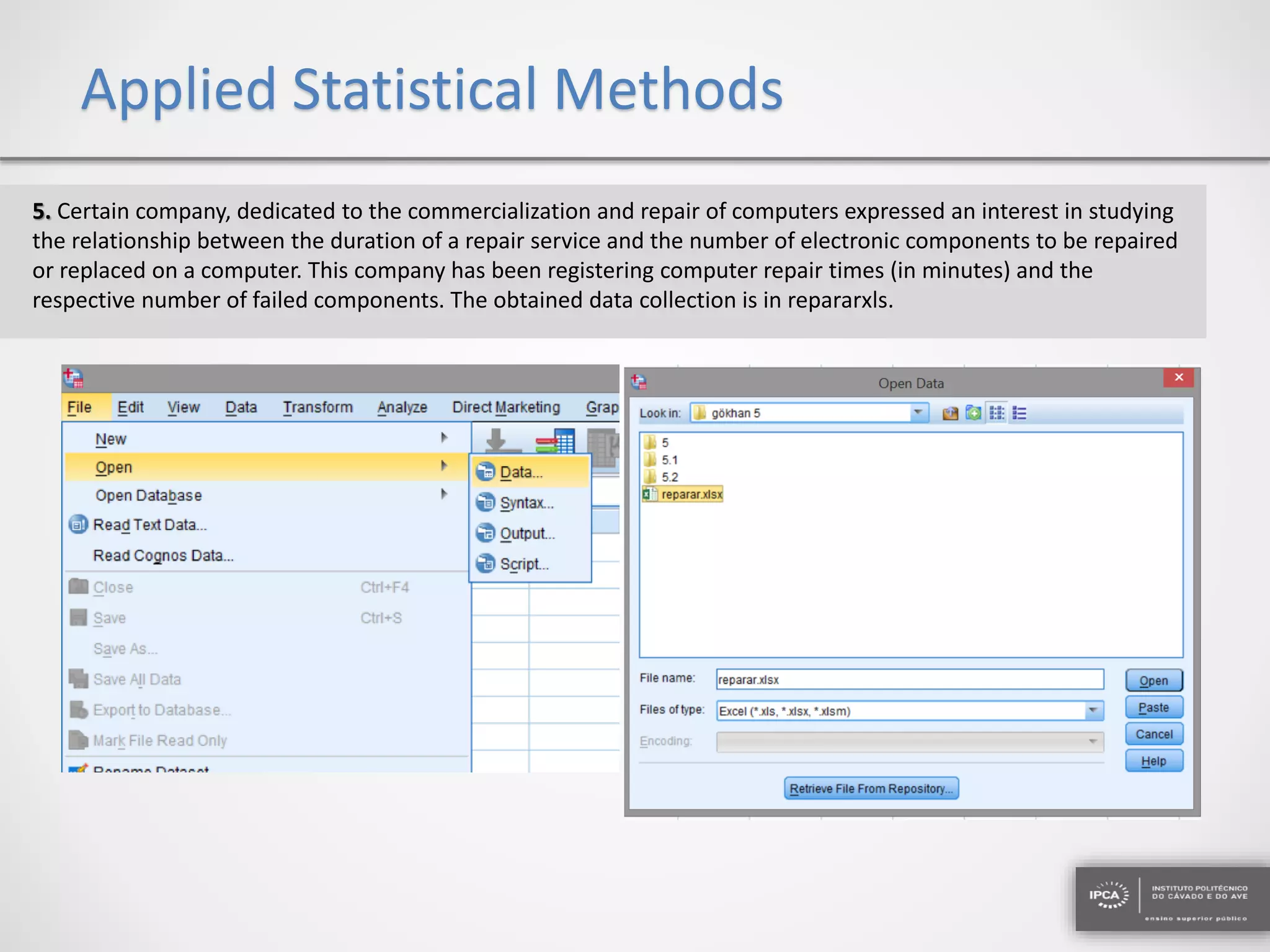Select Script... from Open submenu
The image size is (1270, 952).
[530, 564]
